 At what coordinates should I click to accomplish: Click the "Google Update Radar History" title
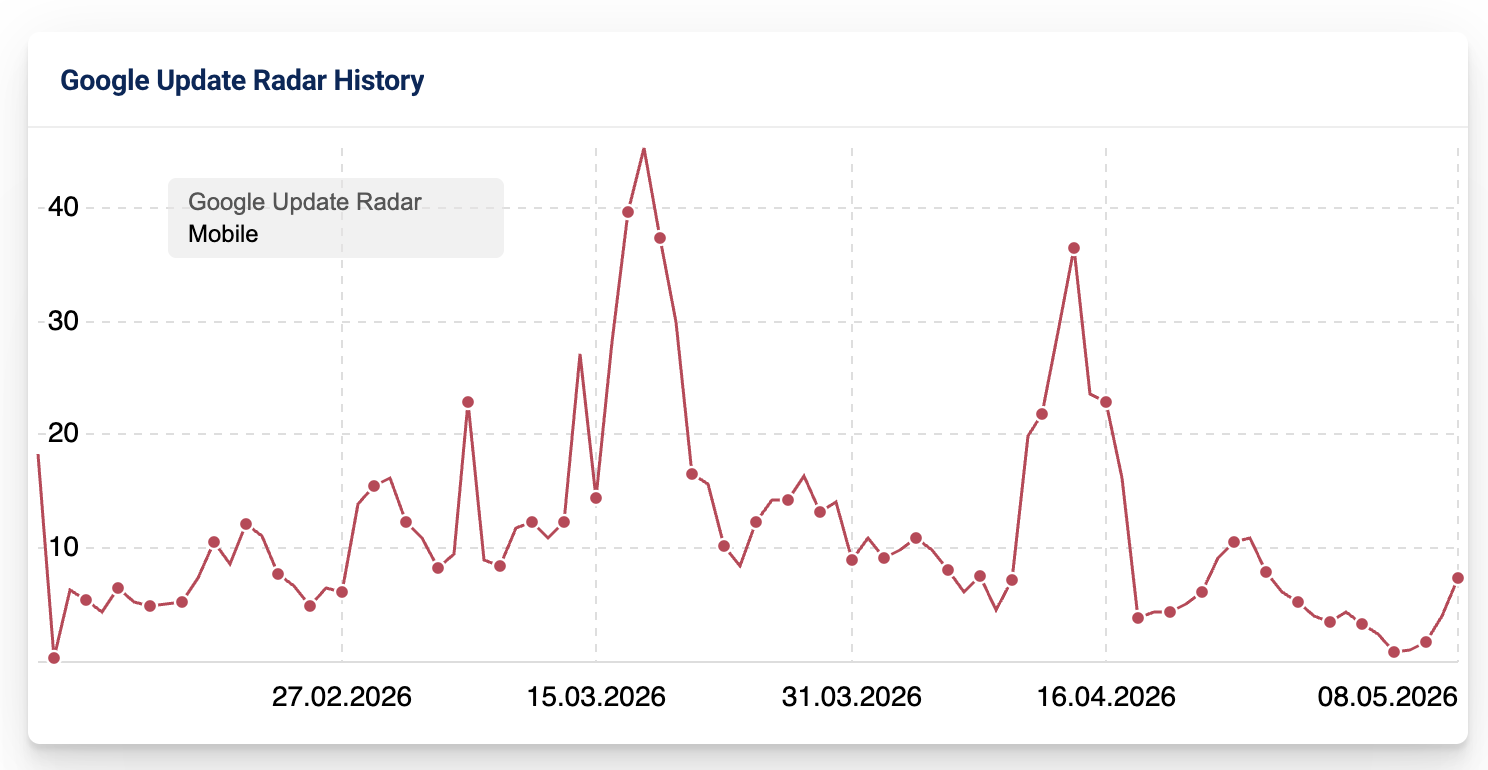coord(242,80)
